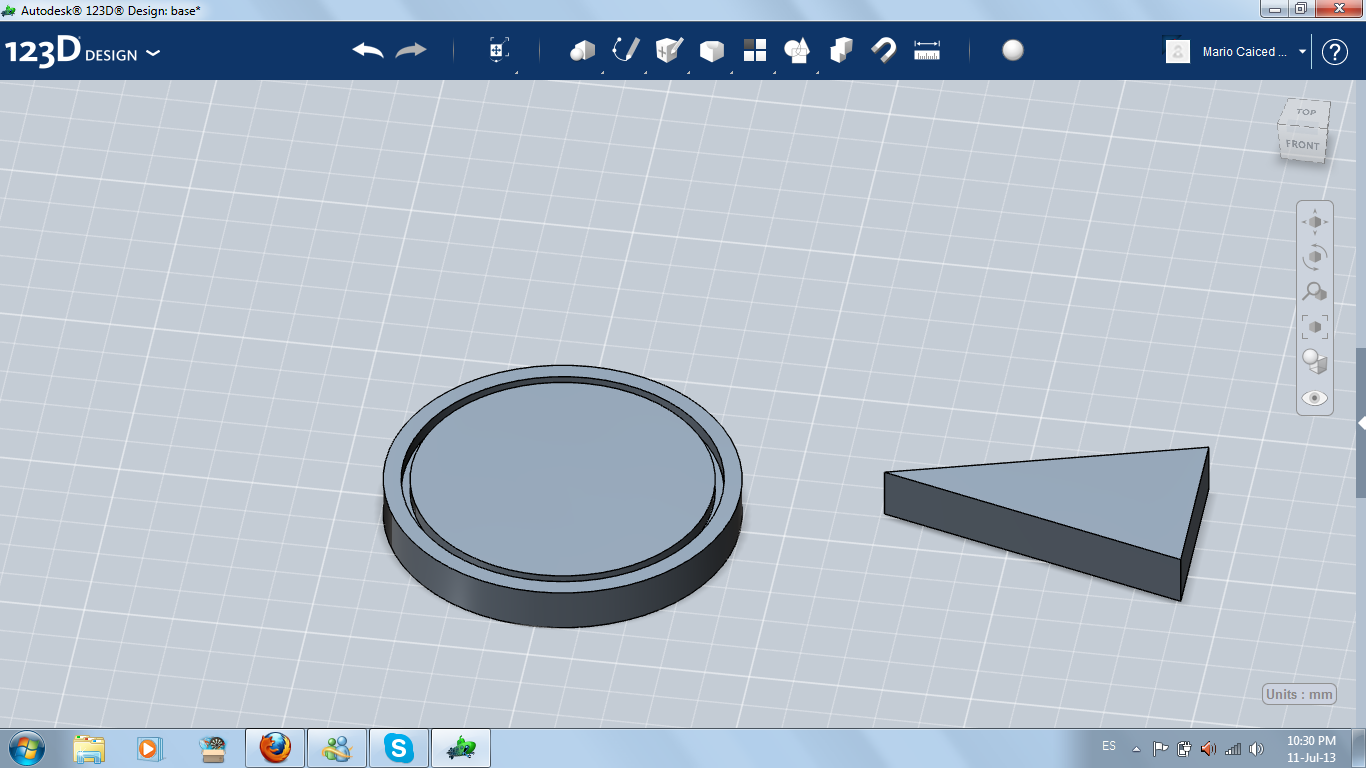Fit the view to the model
The height and width of the screenshot is (768, 1366).
coord(1315,327)
